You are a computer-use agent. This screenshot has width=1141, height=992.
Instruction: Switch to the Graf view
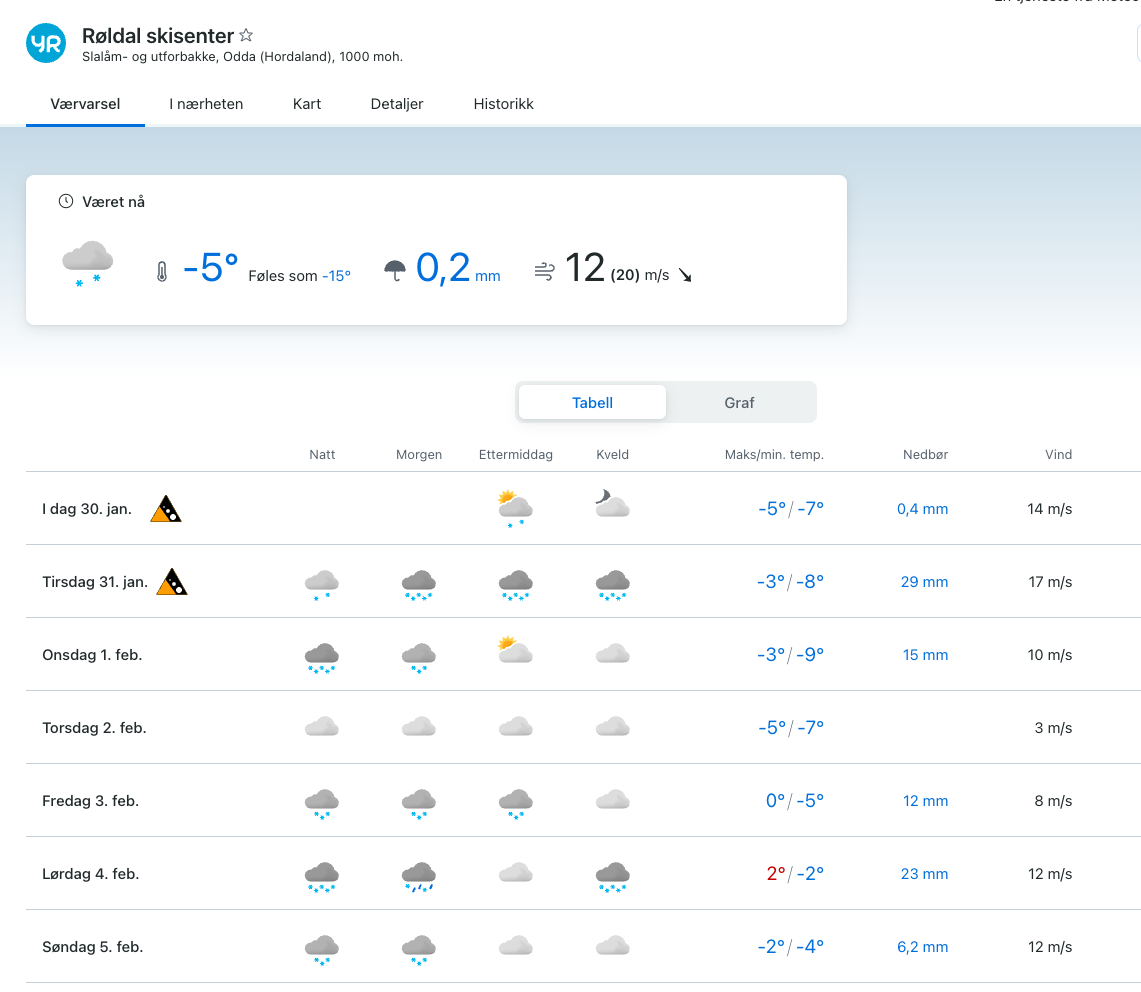[739, 403]
